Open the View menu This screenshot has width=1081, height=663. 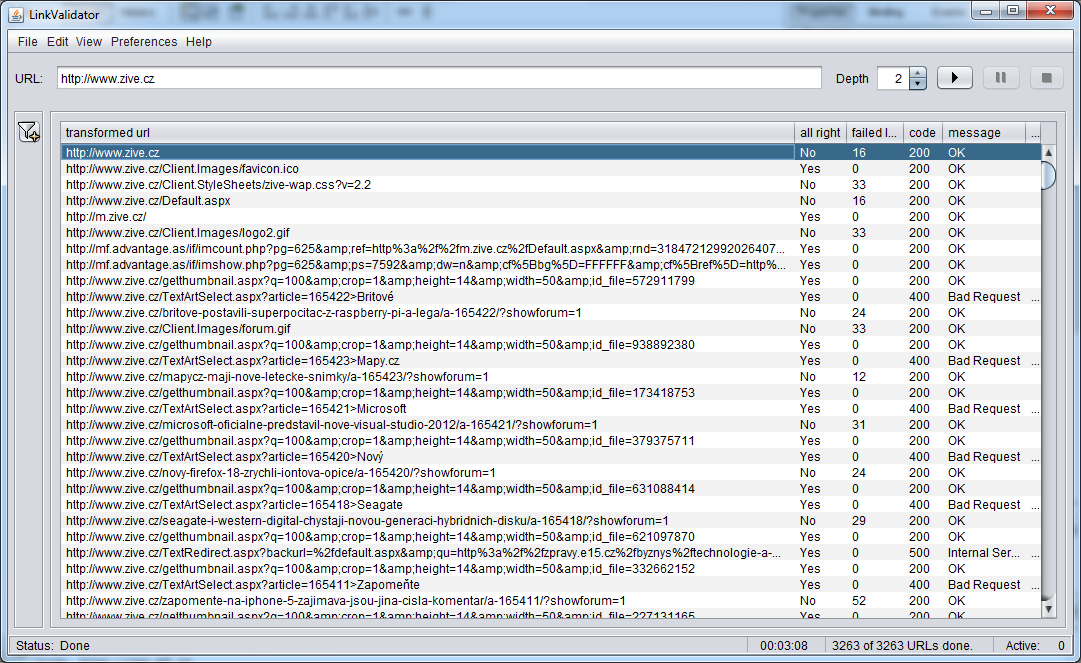[88, 42]
